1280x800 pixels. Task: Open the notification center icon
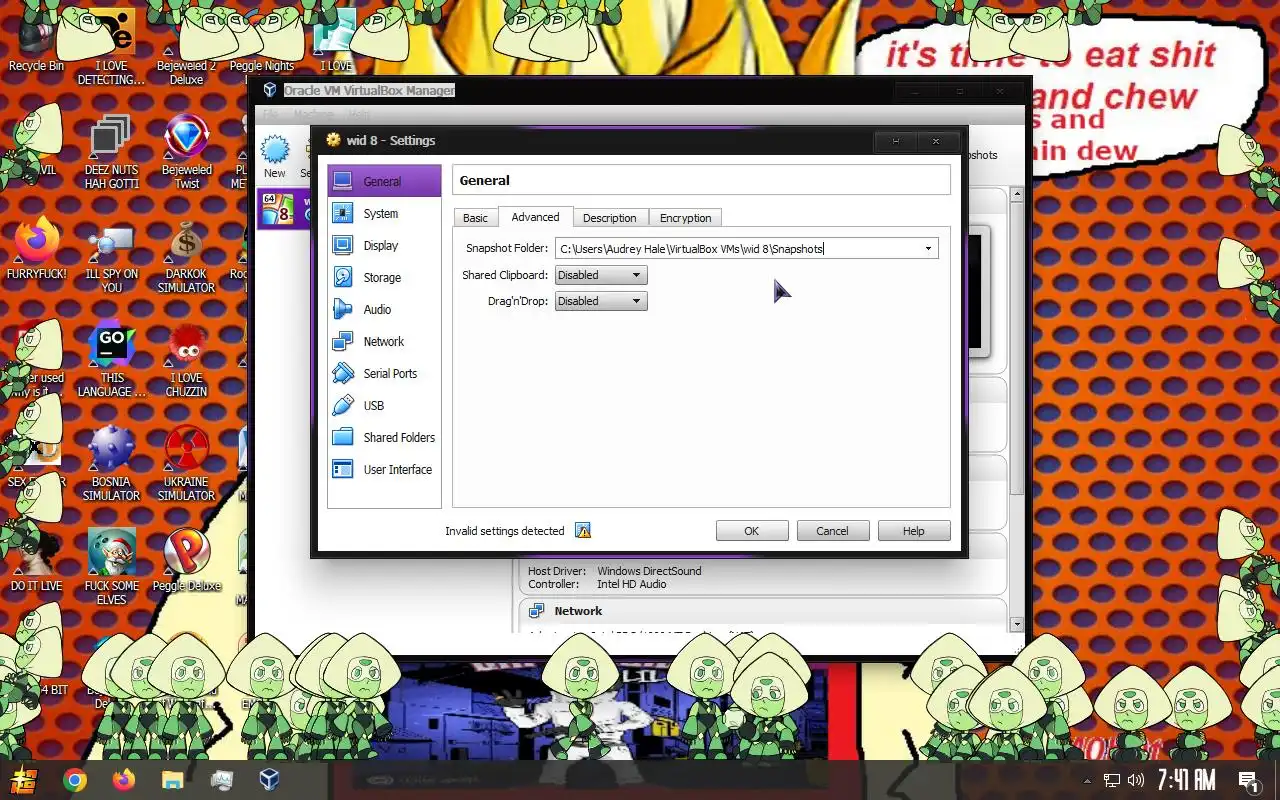point(1248,780)
